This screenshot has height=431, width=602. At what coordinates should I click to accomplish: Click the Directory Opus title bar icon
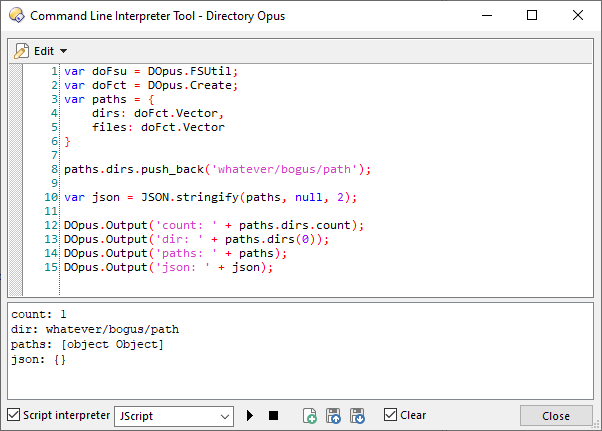coord(14,16)
